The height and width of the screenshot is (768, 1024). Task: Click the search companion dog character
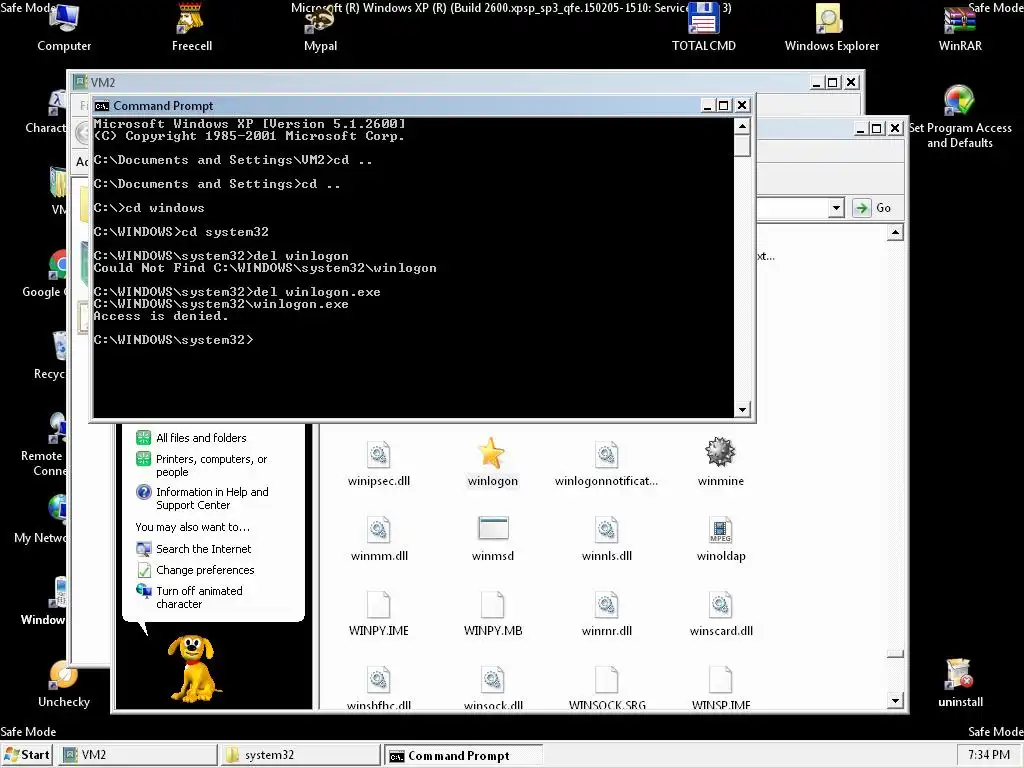point(193,668)
